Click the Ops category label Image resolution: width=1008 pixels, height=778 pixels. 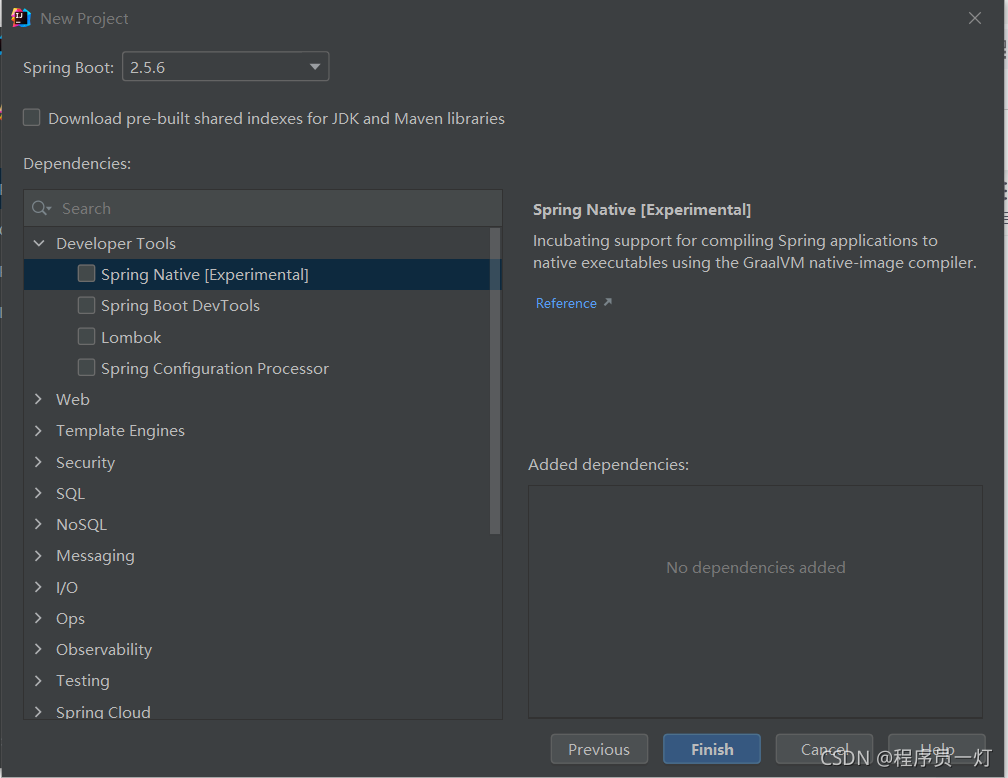pos(70,619)
